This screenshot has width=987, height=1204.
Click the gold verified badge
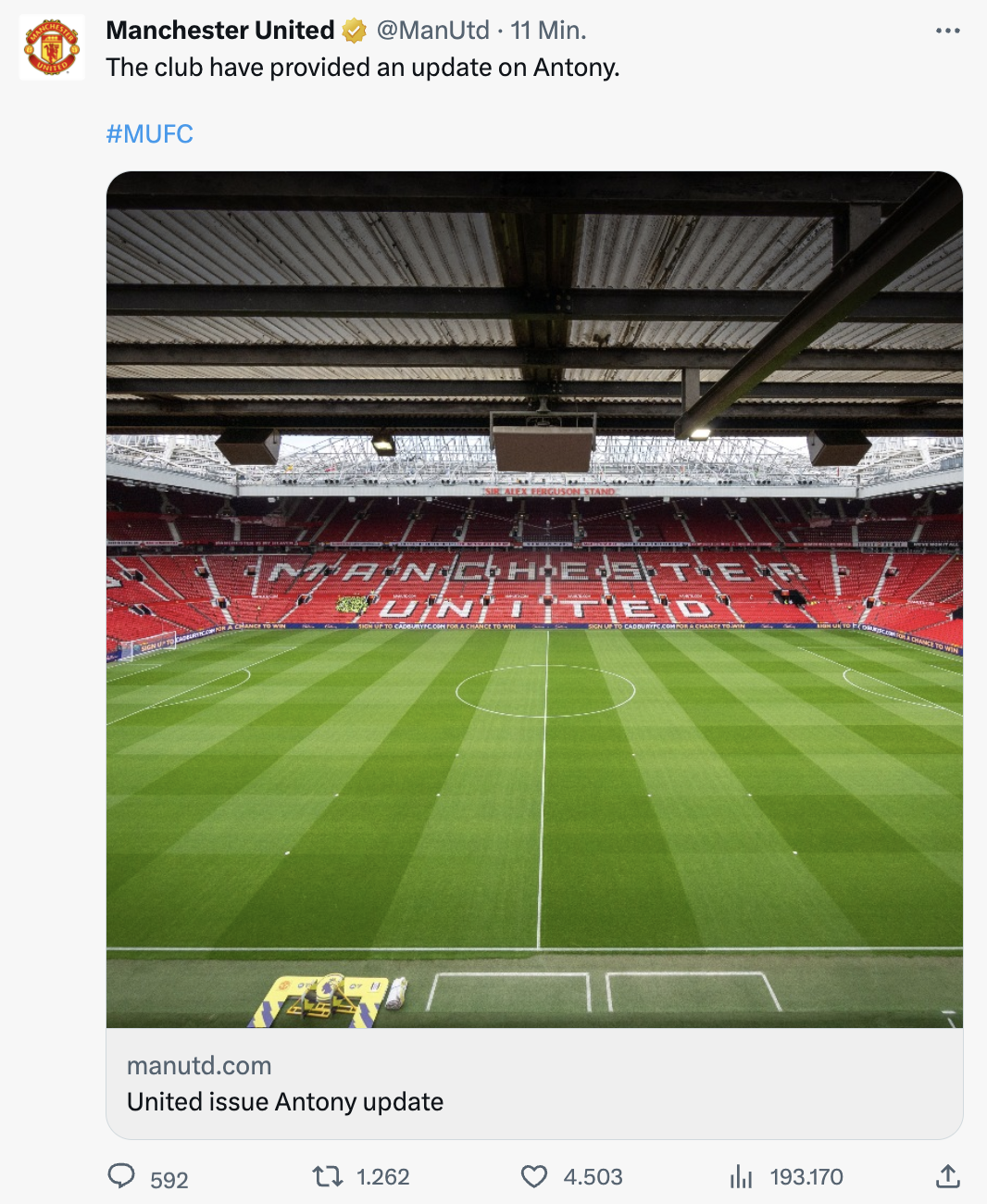355,31
